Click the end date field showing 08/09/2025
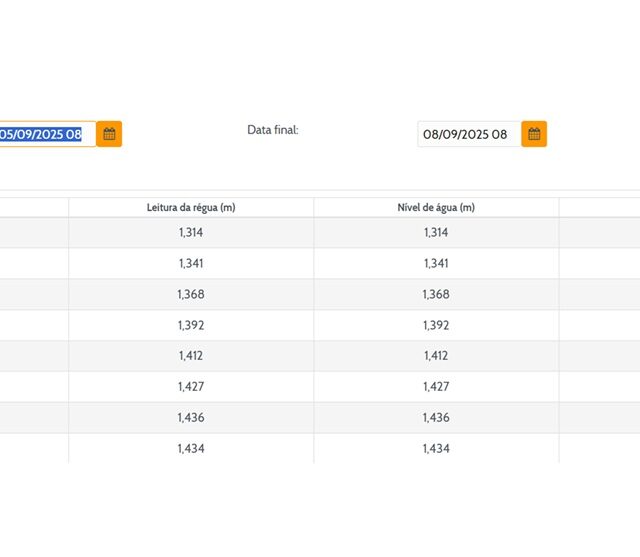Viewport: 640px width, 557px height. (x=467, y=134)
